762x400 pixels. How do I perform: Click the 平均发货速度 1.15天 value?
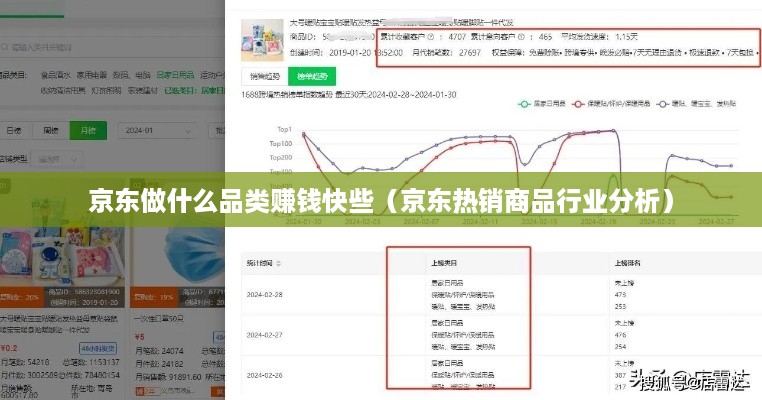[626, 37]
